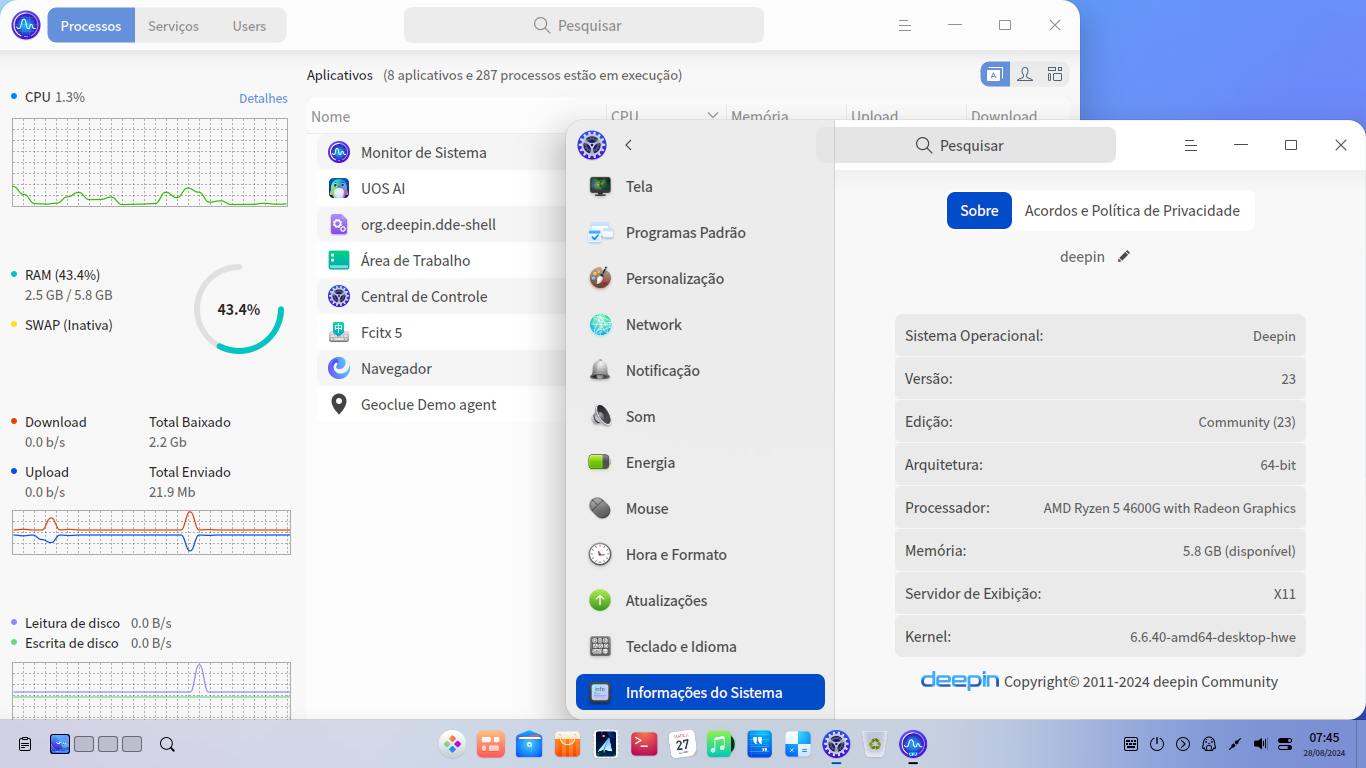The width and height of the screenshot is (1366, 768).
Task: Open the File Manager dock icon
Action: point(529,744)
